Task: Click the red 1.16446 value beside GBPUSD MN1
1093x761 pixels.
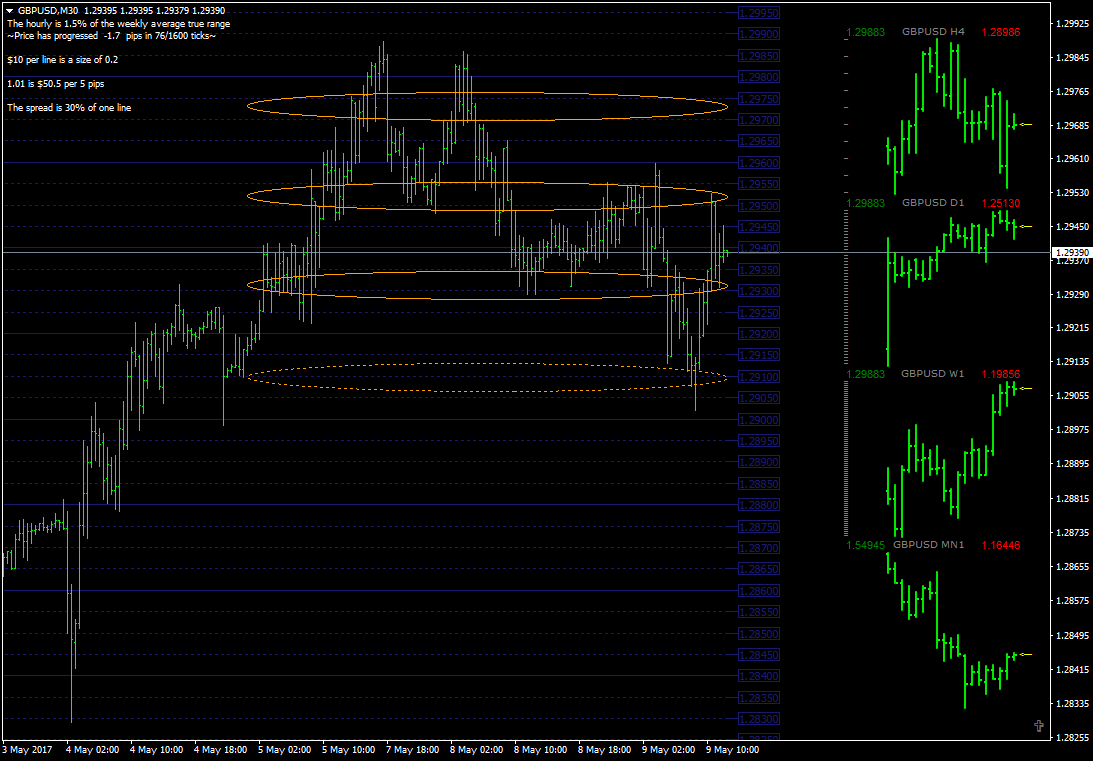Action: tap(1001, 544)
